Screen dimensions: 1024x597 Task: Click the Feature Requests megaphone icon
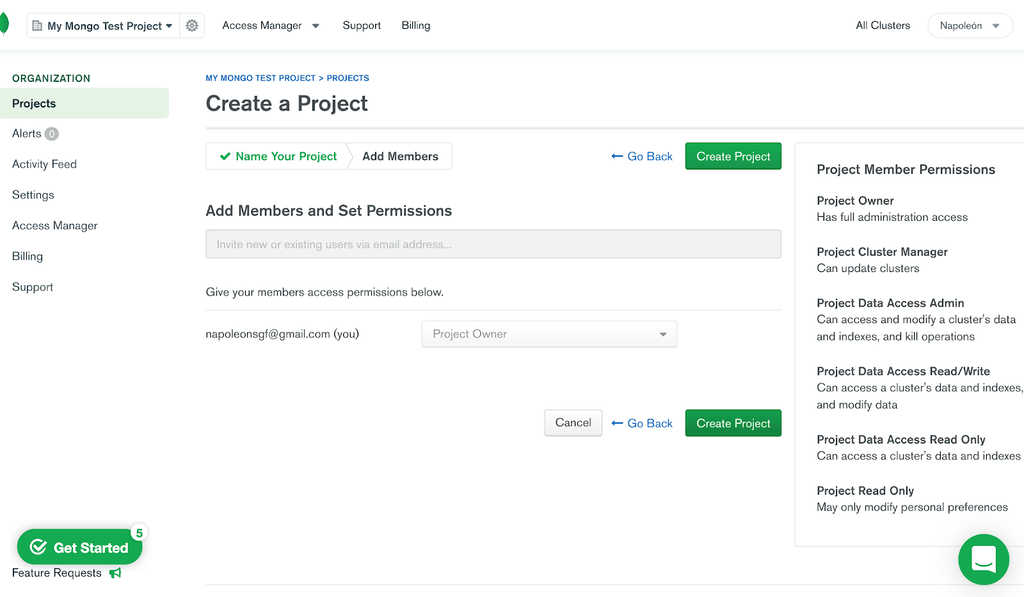pos(114,573)
